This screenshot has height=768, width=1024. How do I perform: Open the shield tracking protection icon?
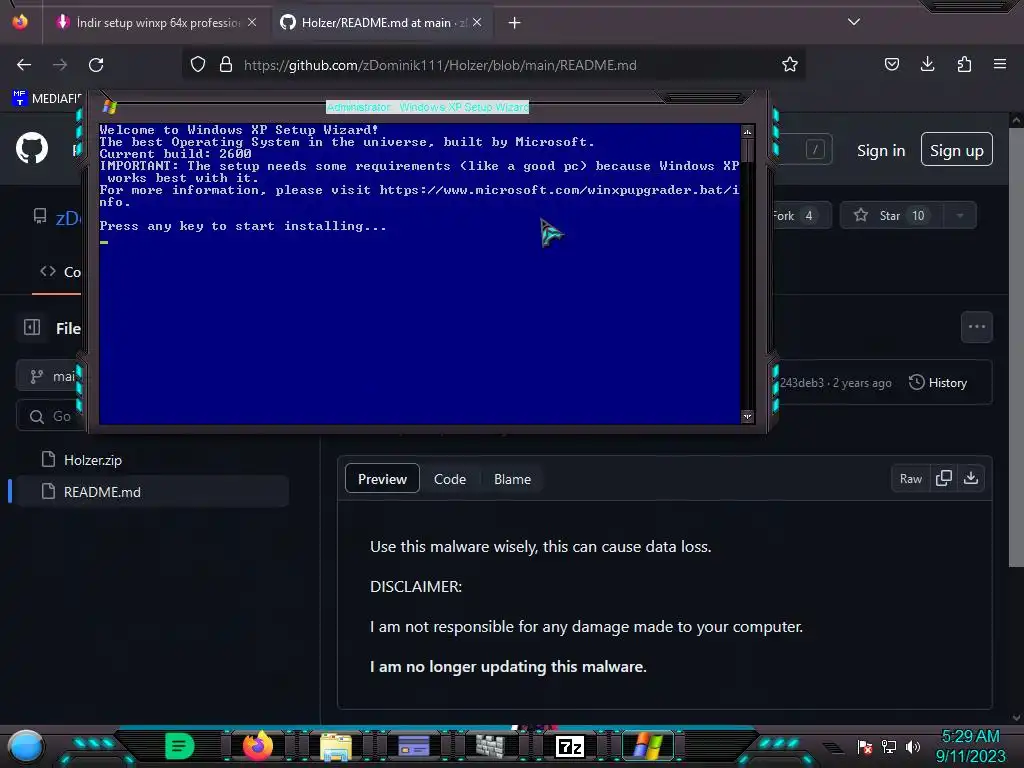(x=198, y=65)
